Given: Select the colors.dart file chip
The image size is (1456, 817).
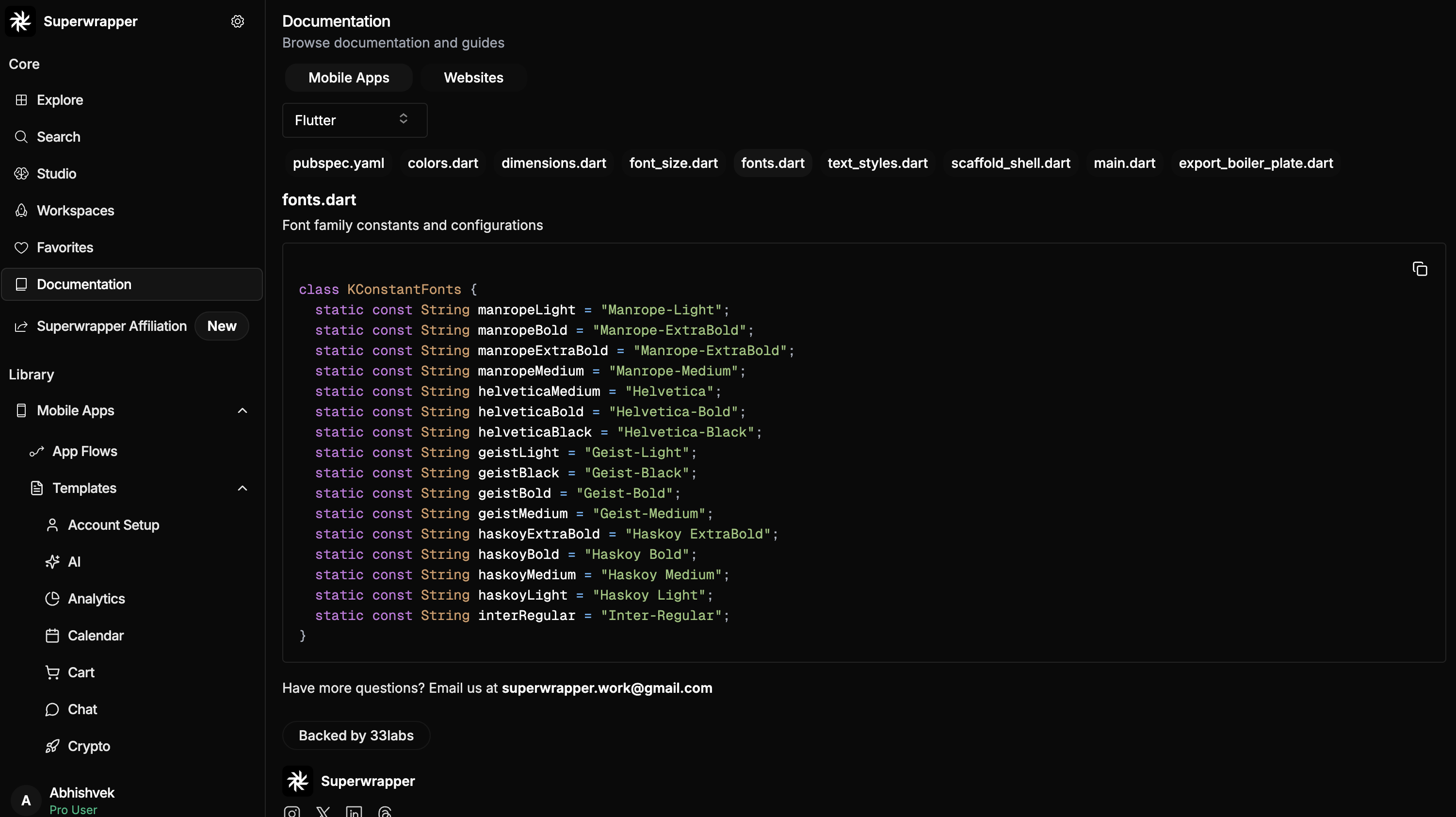Looking at the screenshot, I should click(x=442, y=163).
